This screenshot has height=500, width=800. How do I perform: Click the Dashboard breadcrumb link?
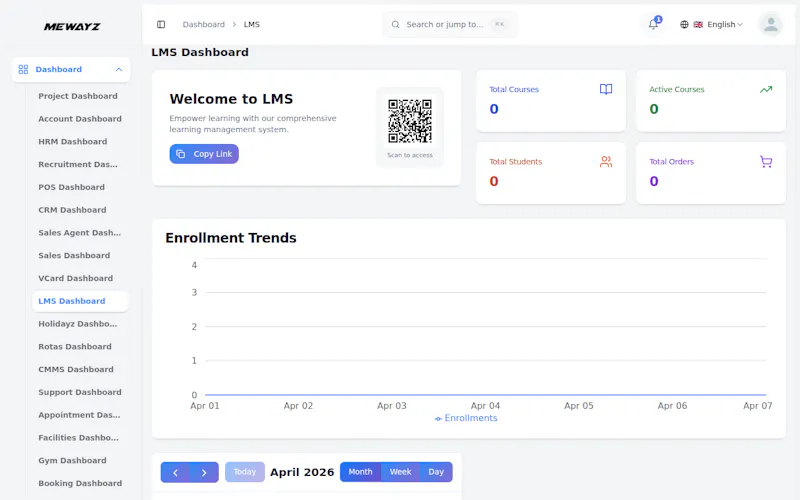(x=204, y=24)
